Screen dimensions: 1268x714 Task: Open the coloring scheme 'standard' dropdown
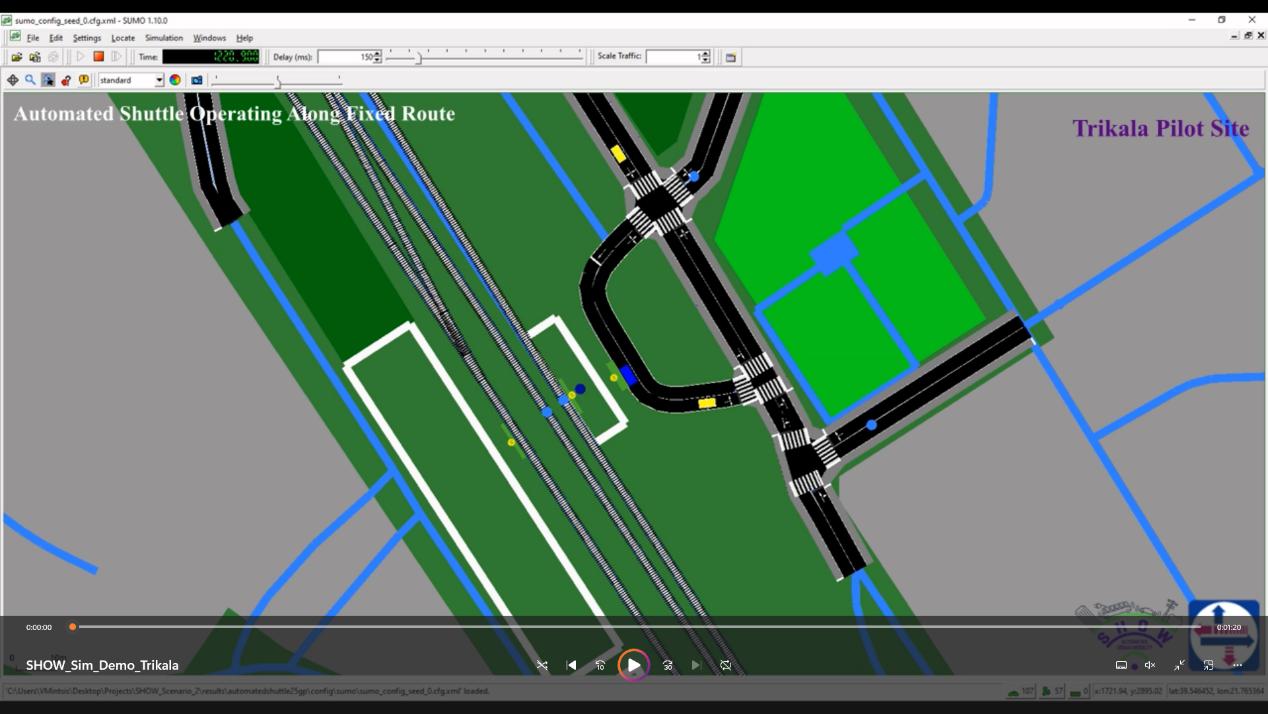tap(131, 80)
